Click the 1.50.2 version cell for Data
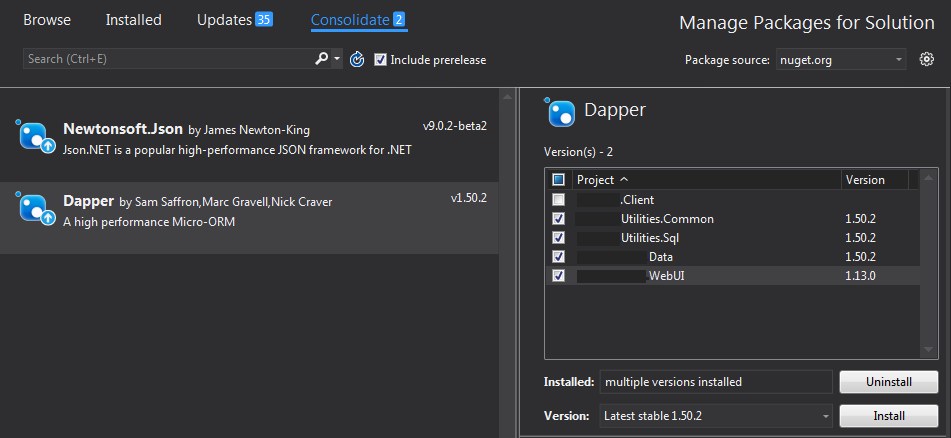Screen dimensions: 951x438 click(x=861, y=257)
